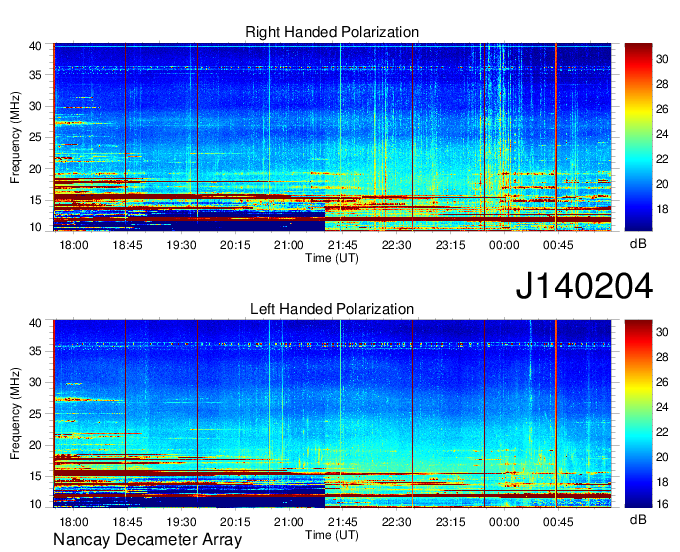Click 26 dB label on Left Handed color bar
Screen dimensions: 680x552
[662, 382]
